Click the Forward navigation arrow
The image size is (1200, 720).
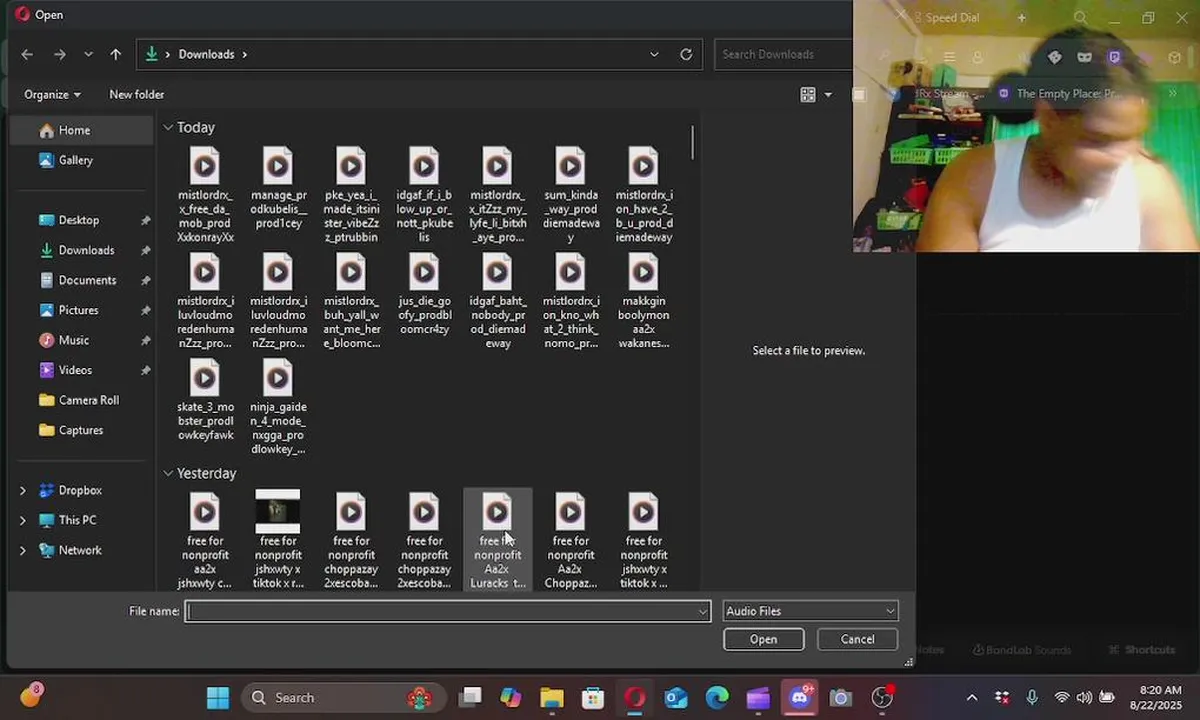pos(60,54)
